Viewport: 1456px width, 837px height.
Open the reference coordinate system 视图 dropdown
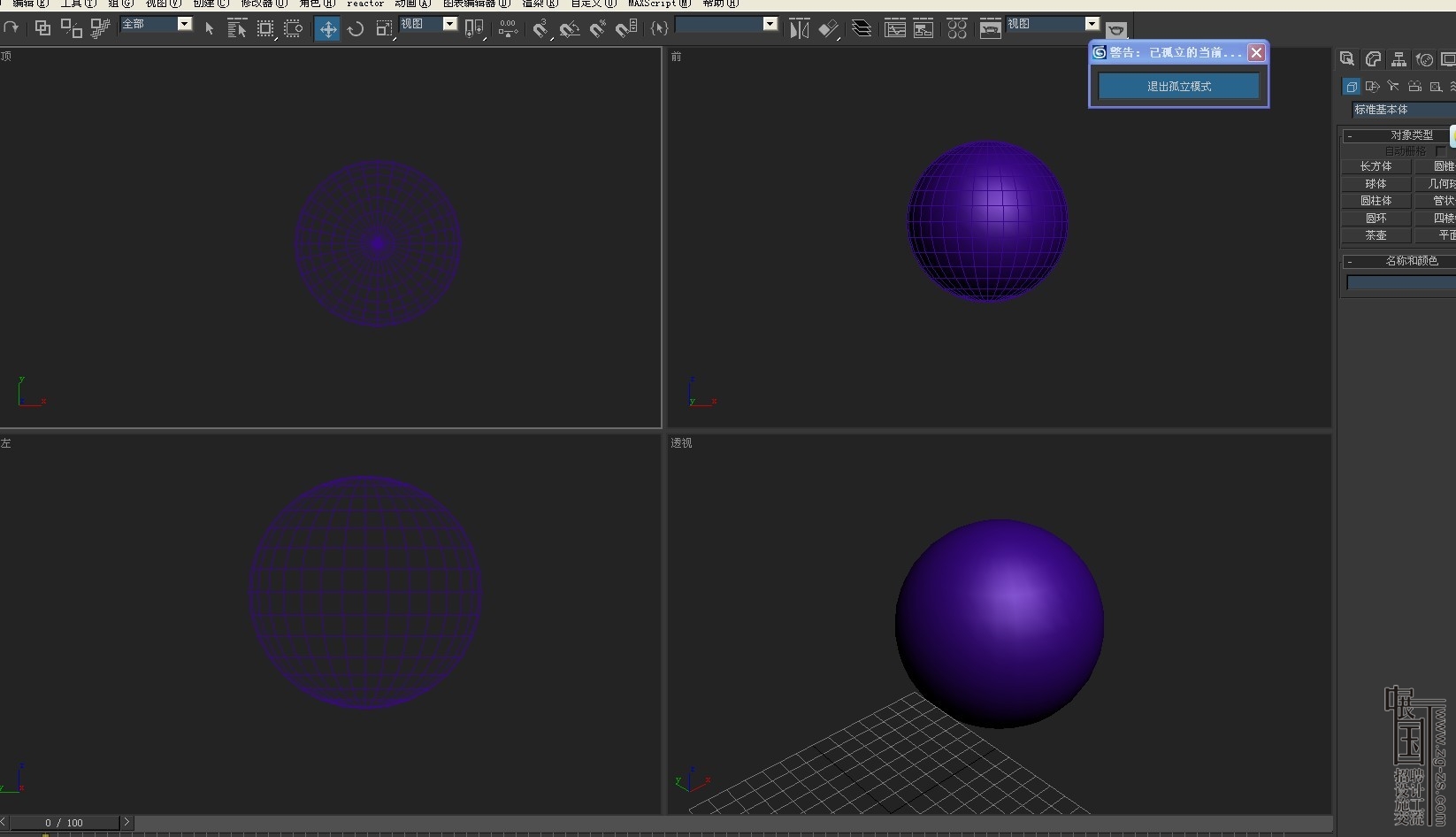pos(428,24)
